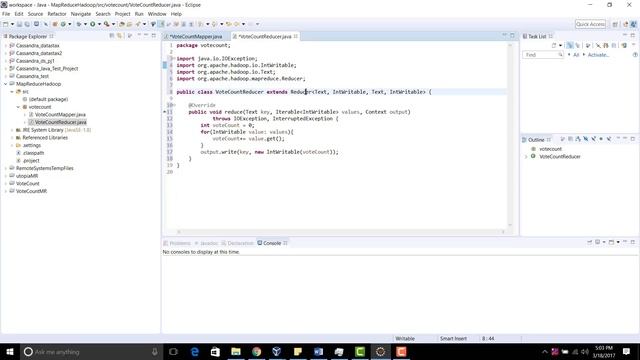This screenshot has width=640, height=360.
Task: Click Collapse All in Package Explorer
Action: coord(112,36)
